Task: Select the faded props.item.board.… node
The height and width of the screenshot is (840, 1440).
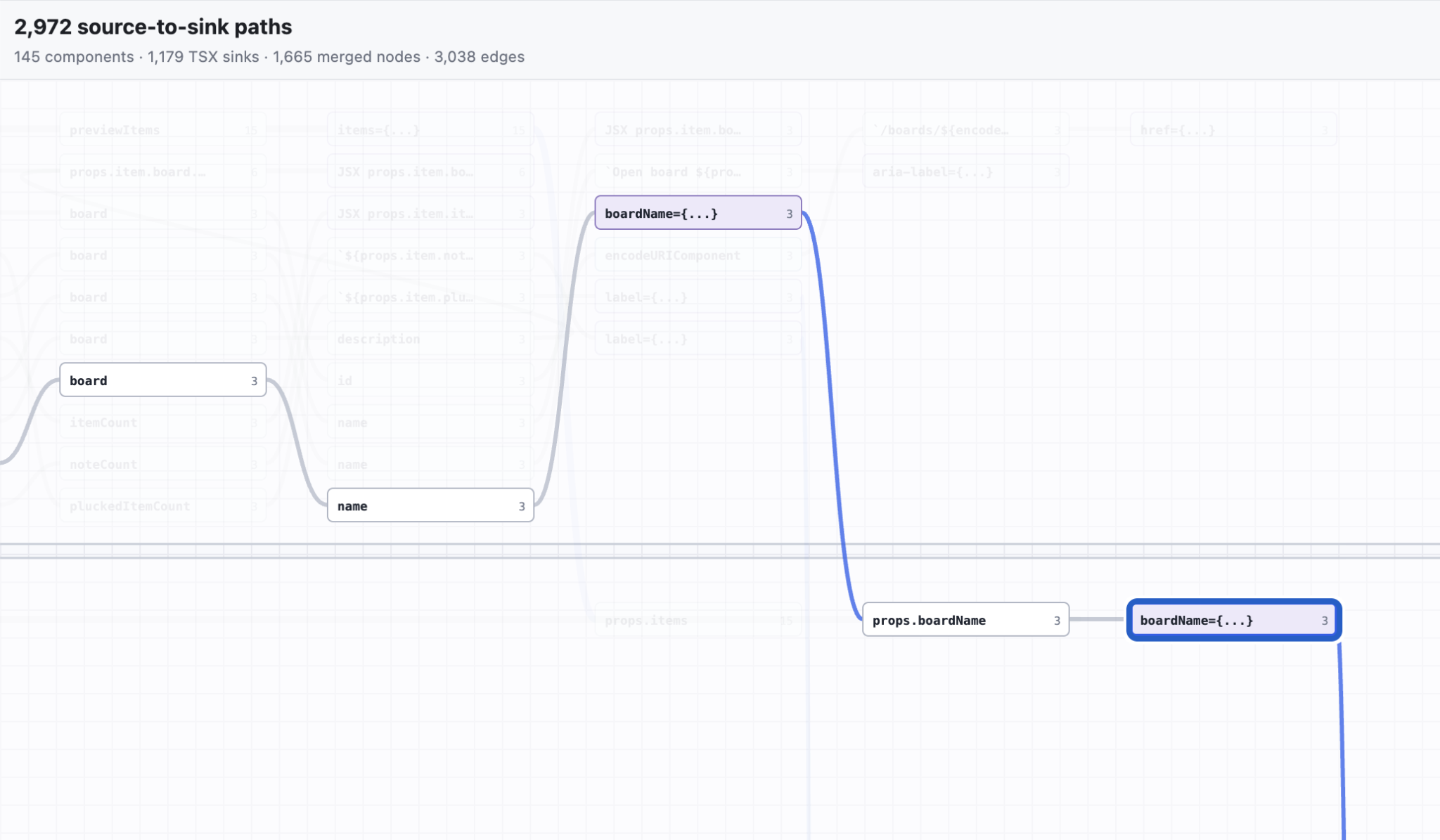Action: coord(163,172)
